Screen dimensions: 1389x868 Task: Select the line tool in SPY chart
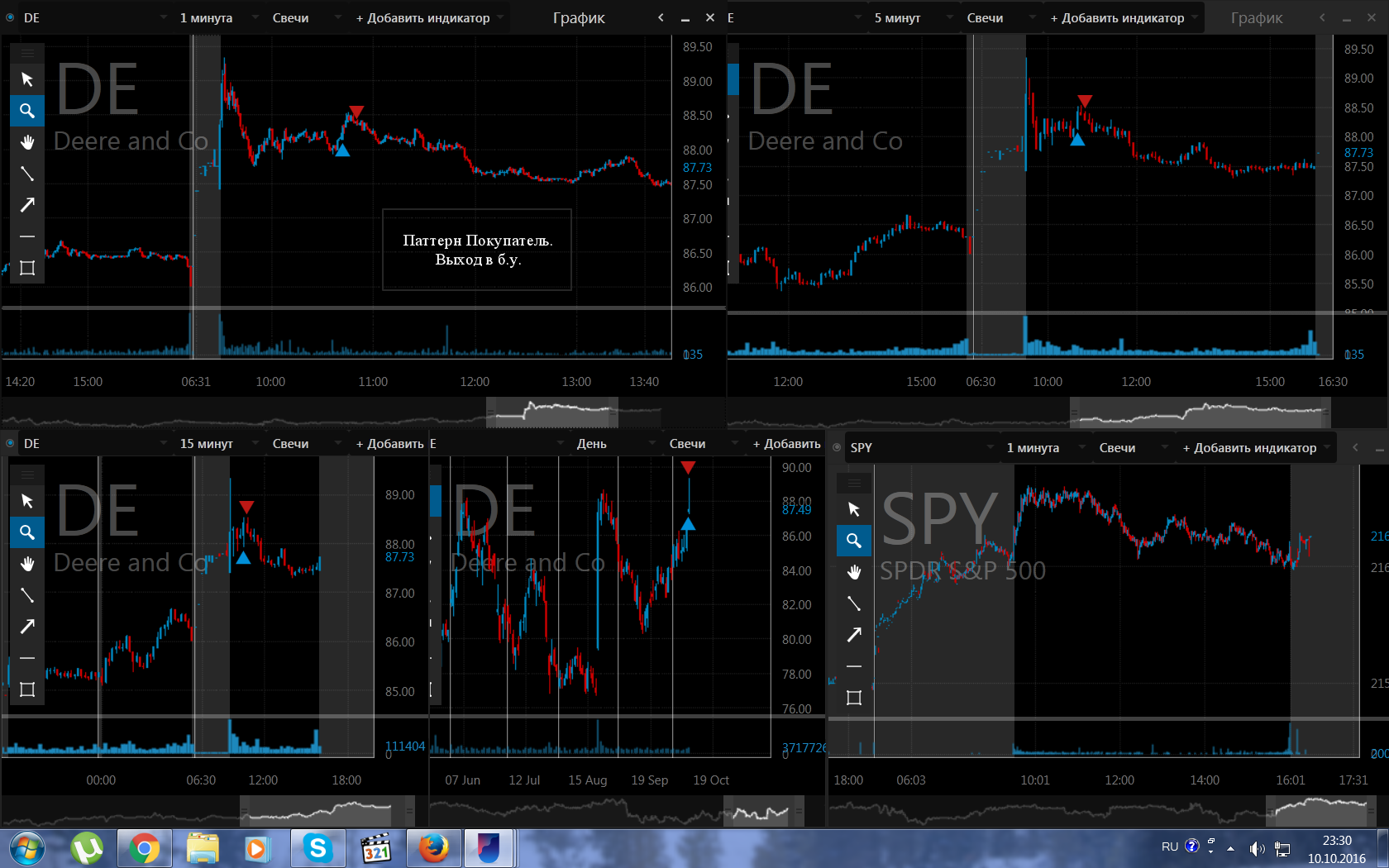[x=854, y=603]
